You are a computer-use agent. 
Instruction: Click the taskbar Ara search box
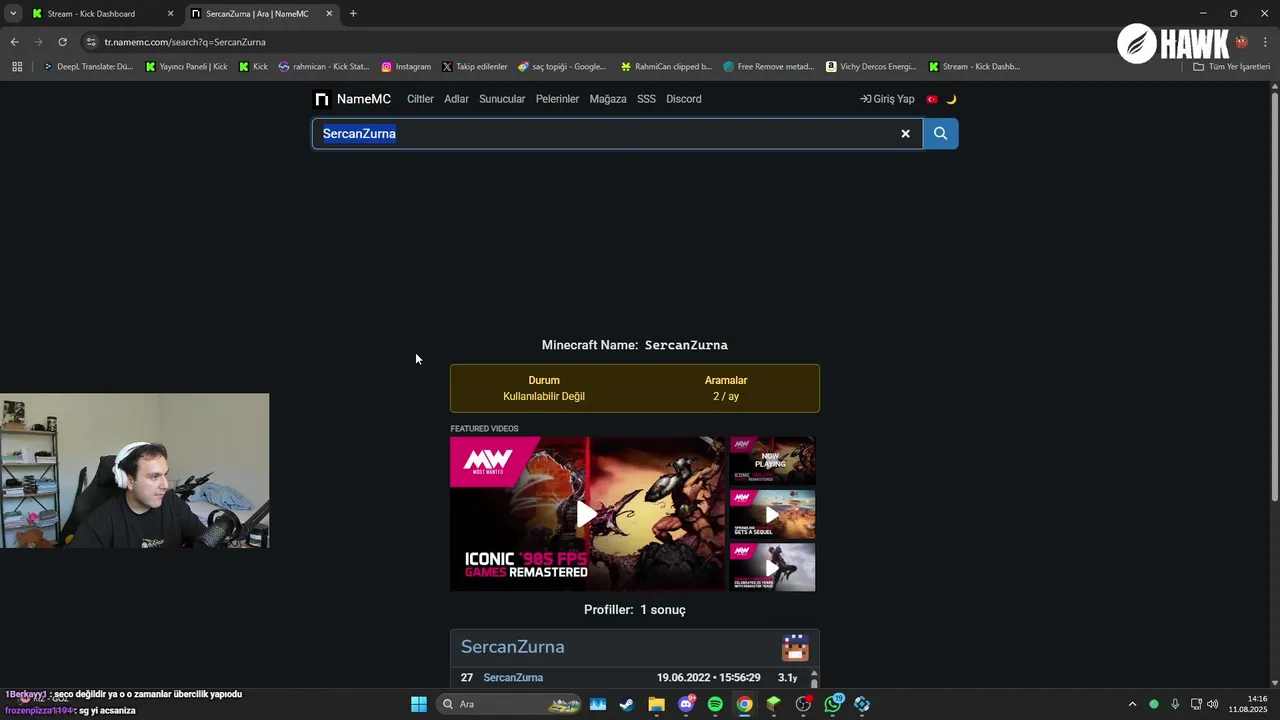pyautogui.click(x=511, y=704)
